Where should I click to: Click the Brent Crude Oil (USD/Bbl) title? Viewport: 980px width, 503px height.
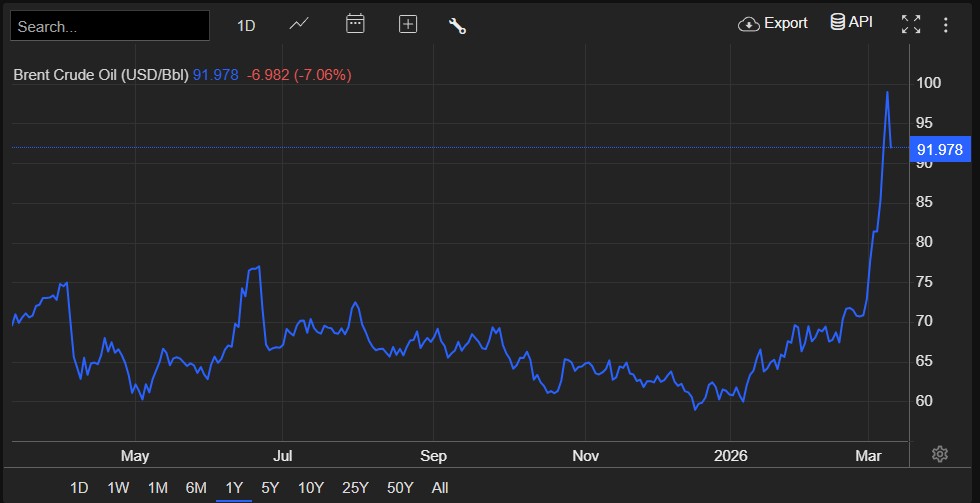101,75
